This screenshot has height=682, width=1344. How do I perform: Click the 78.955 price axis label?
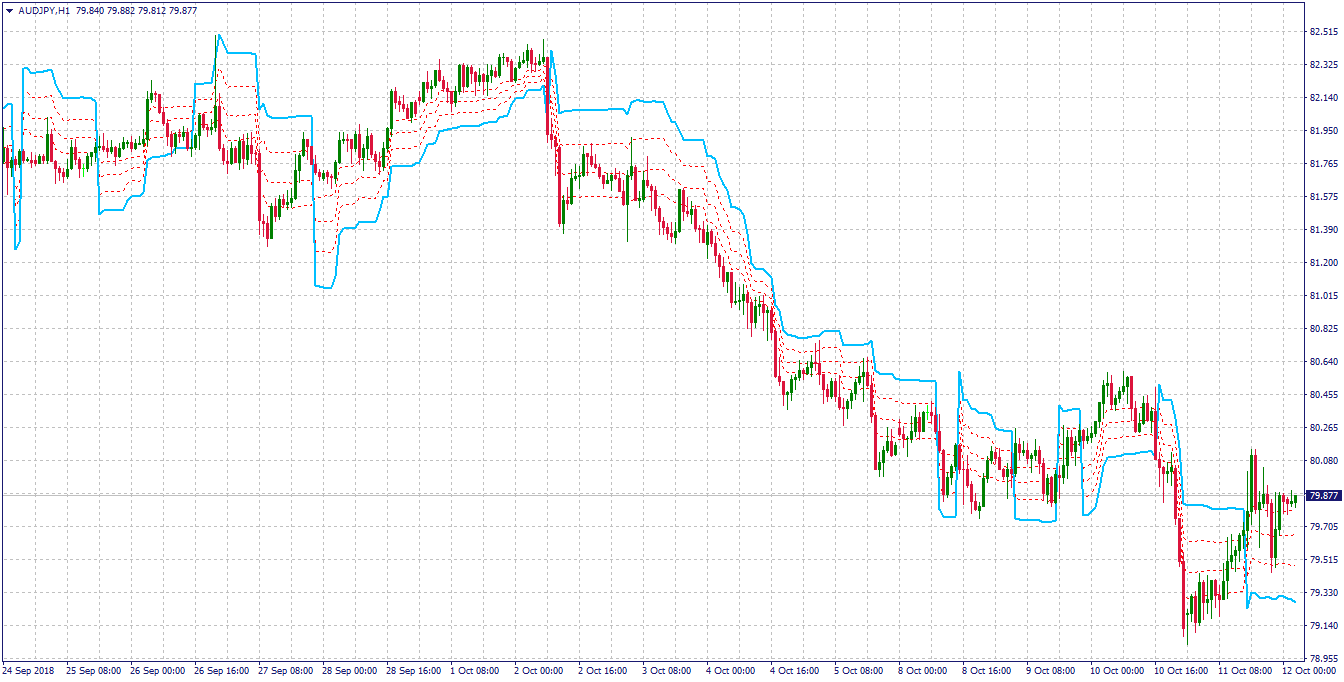click(1324, 659)
